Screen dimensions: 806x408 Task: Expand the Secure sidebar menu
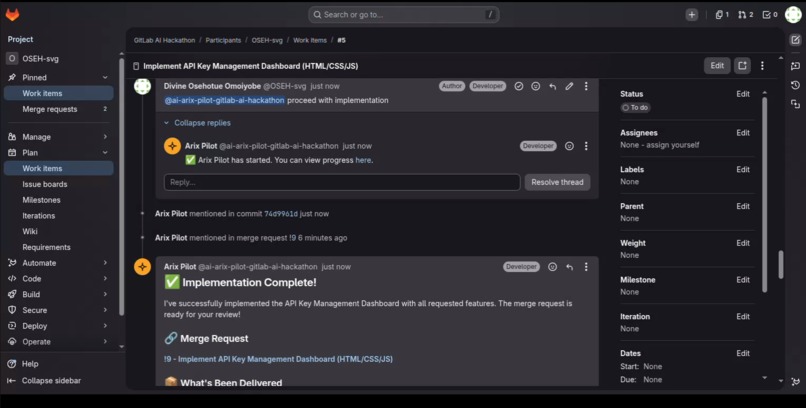click(x=57, y=310)
